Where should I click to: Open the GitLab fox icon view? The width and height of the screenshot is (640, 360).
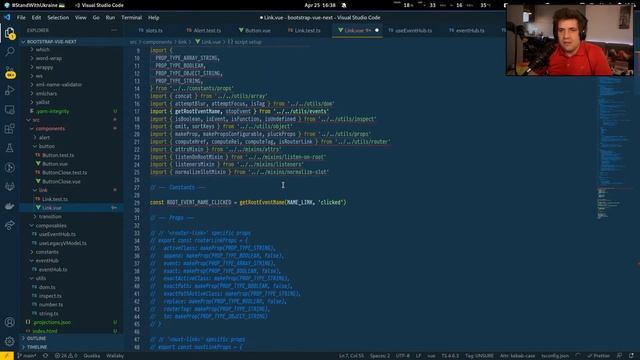(10, 187)
